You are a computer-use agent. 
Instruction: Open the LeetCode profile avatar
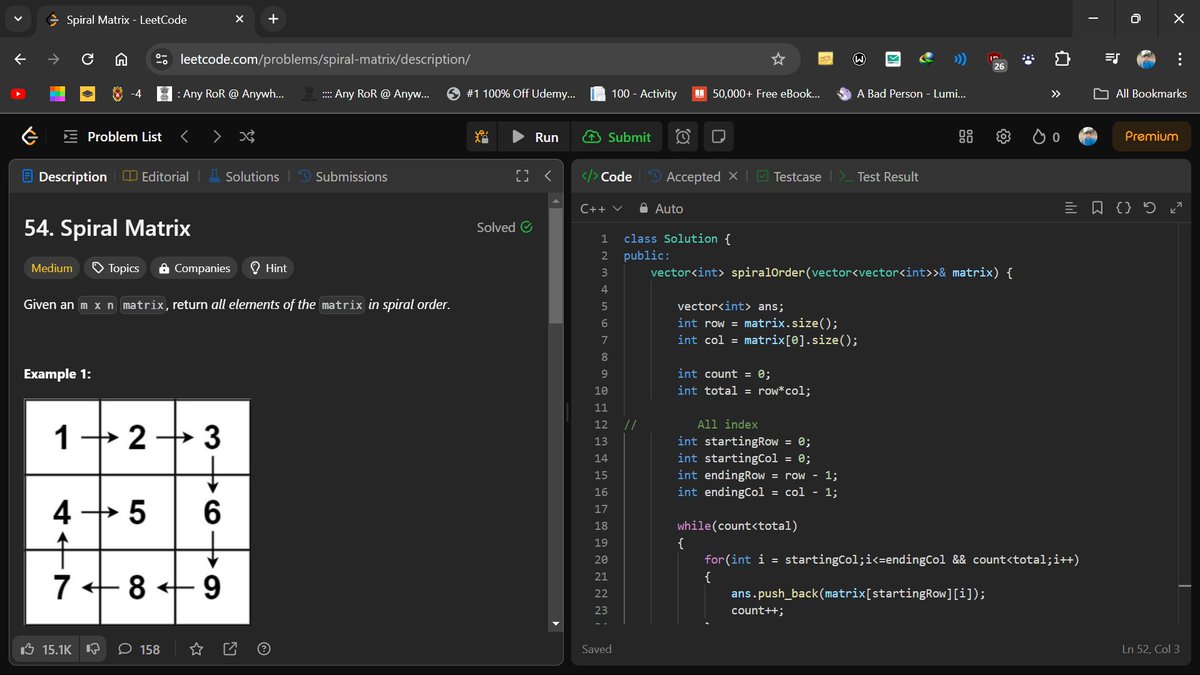point(1089,136)
